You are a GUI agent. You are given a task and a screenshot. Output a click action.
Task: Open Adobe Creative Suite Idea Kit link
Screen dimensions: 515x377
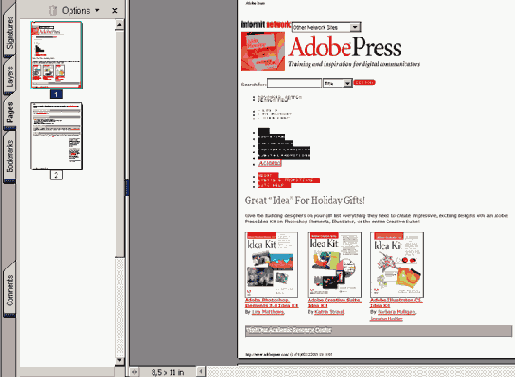pyautogui.click(x=334, y=303)
